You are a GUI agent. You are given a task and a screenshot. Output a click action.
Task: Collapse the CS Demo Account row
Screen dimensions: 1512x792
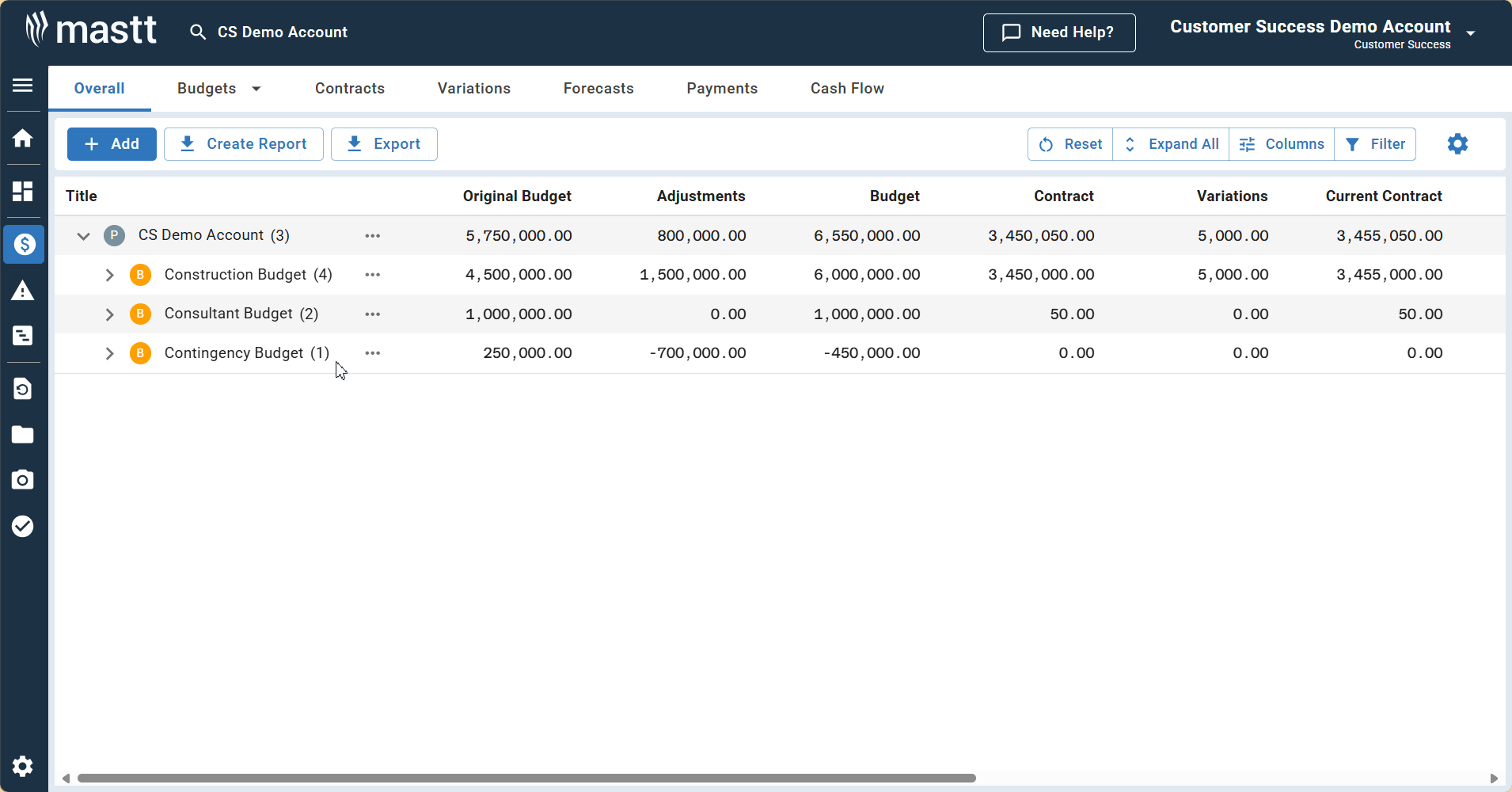pos(83,236)
